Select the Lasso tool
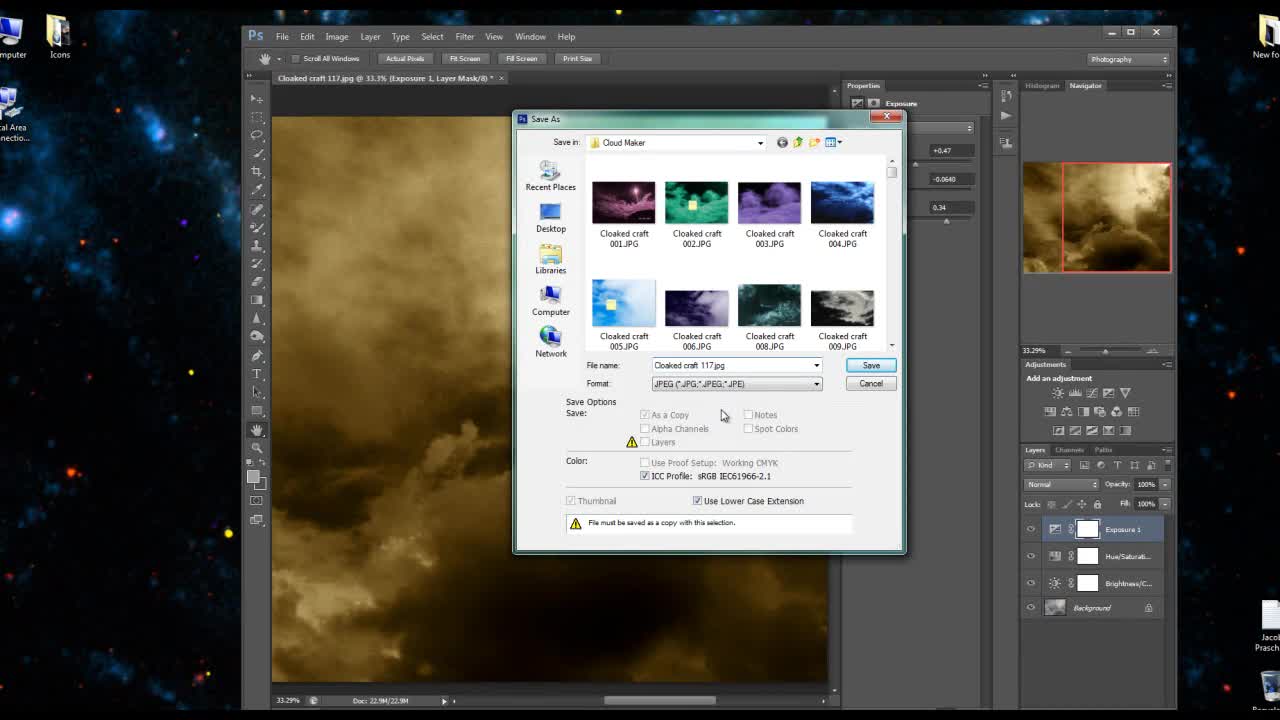 pos(257,134)
